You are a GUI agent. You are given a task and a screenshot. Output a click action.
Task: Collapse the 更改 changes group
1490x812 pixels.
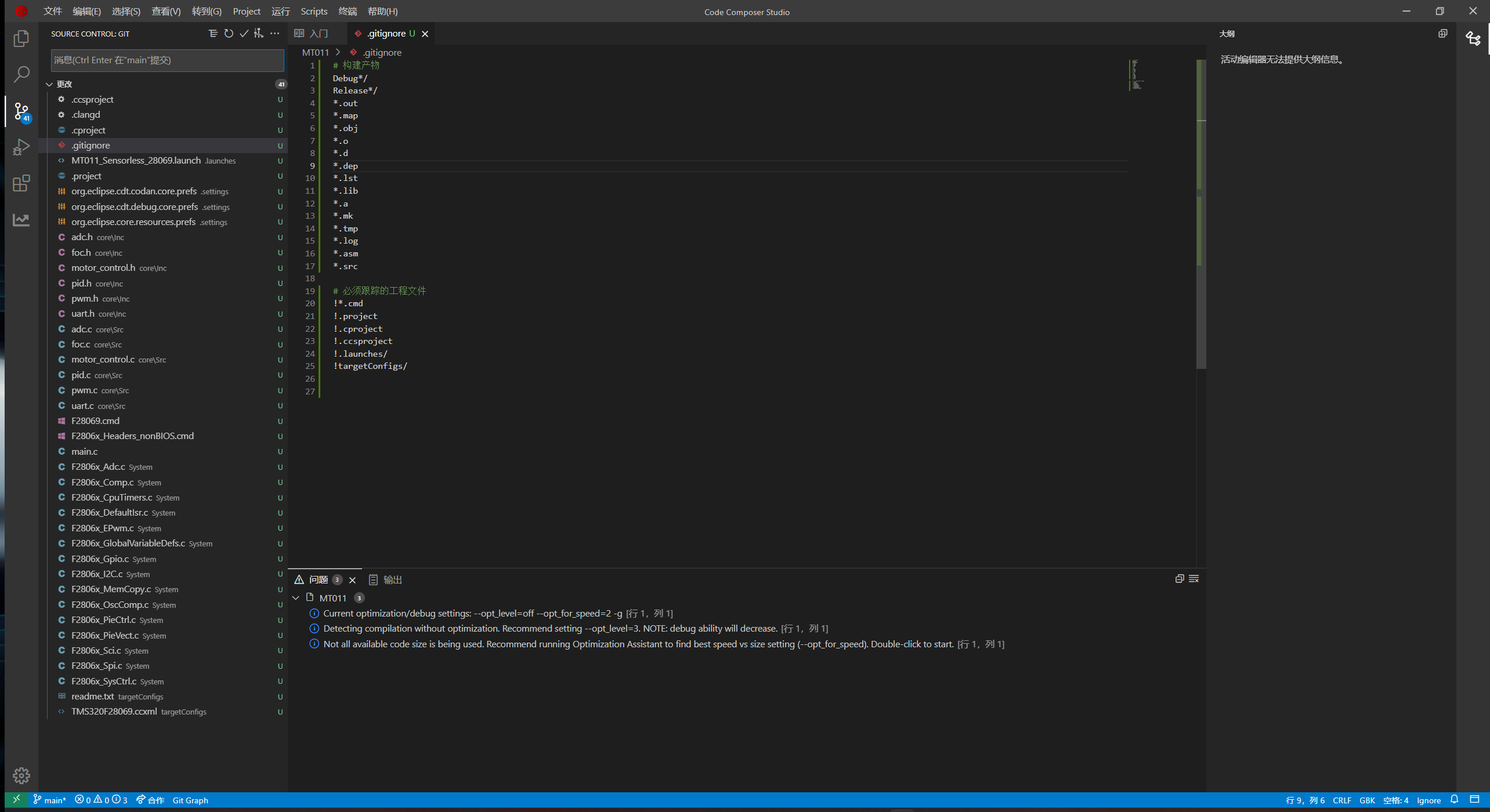(49, 84)
